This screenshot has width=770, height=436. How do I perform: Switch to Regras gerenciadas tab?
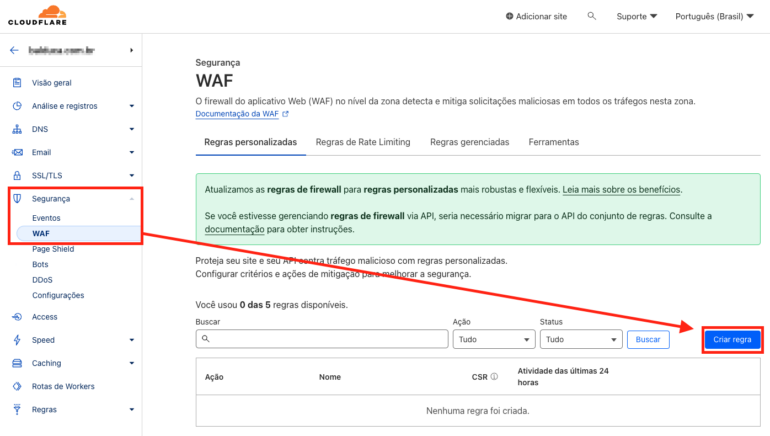(x=469, y=142)
